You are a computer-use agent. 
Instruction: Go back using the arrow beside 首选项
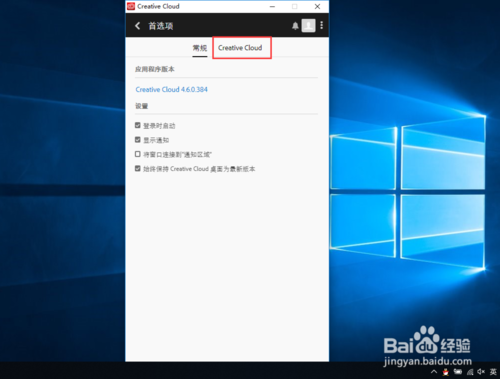[138, 26]
